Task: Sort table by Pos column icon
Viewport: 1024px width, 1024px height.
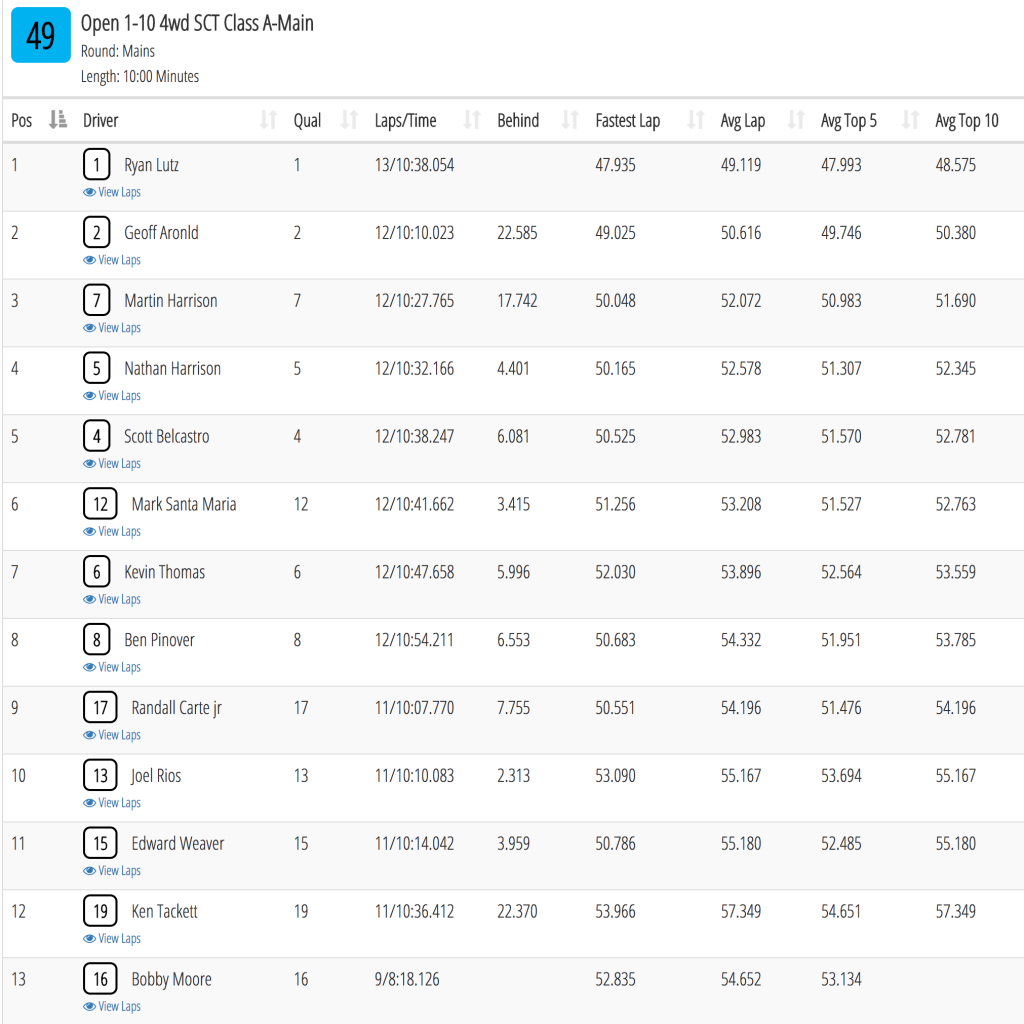Action: 58,120
